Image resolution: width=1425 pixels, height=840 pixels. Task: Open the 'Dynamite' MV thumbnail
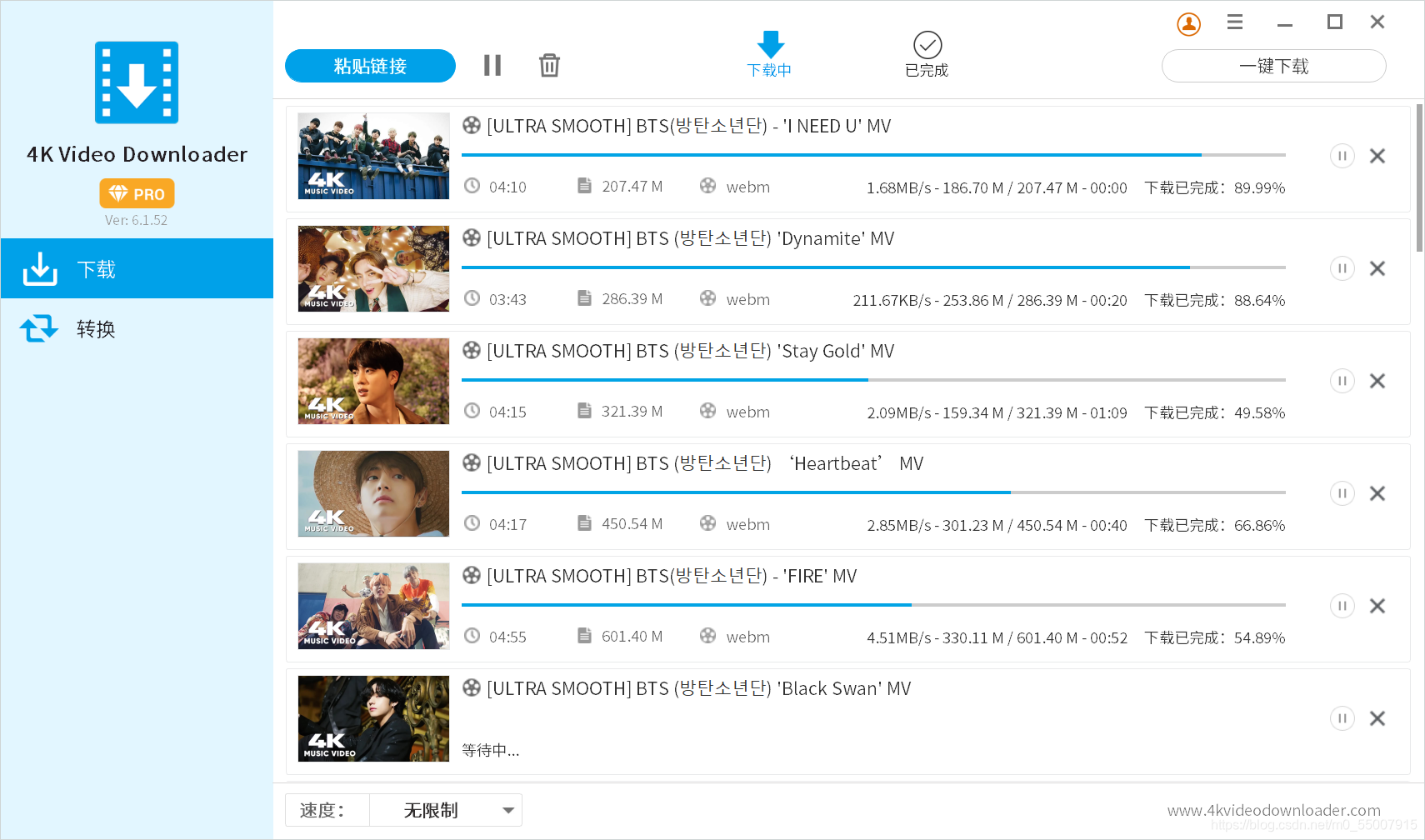coord(373,268)
